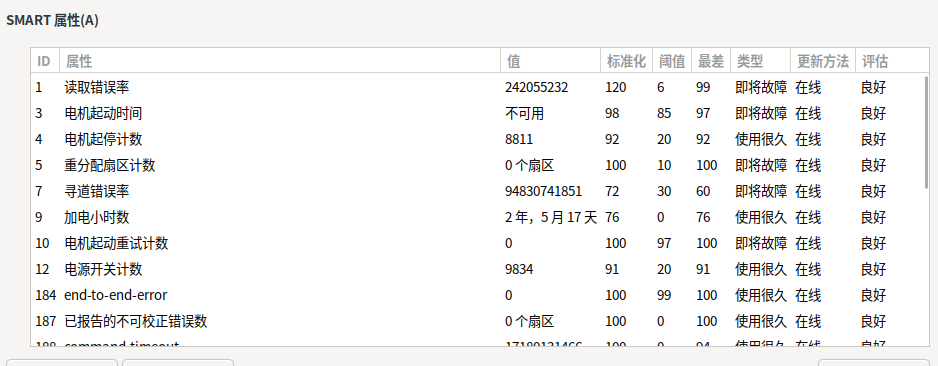The height and width of the screenshot is (366, 938).
Task: Click threshold 85 in 电机起动时间 row
Action: pos(664,113)
